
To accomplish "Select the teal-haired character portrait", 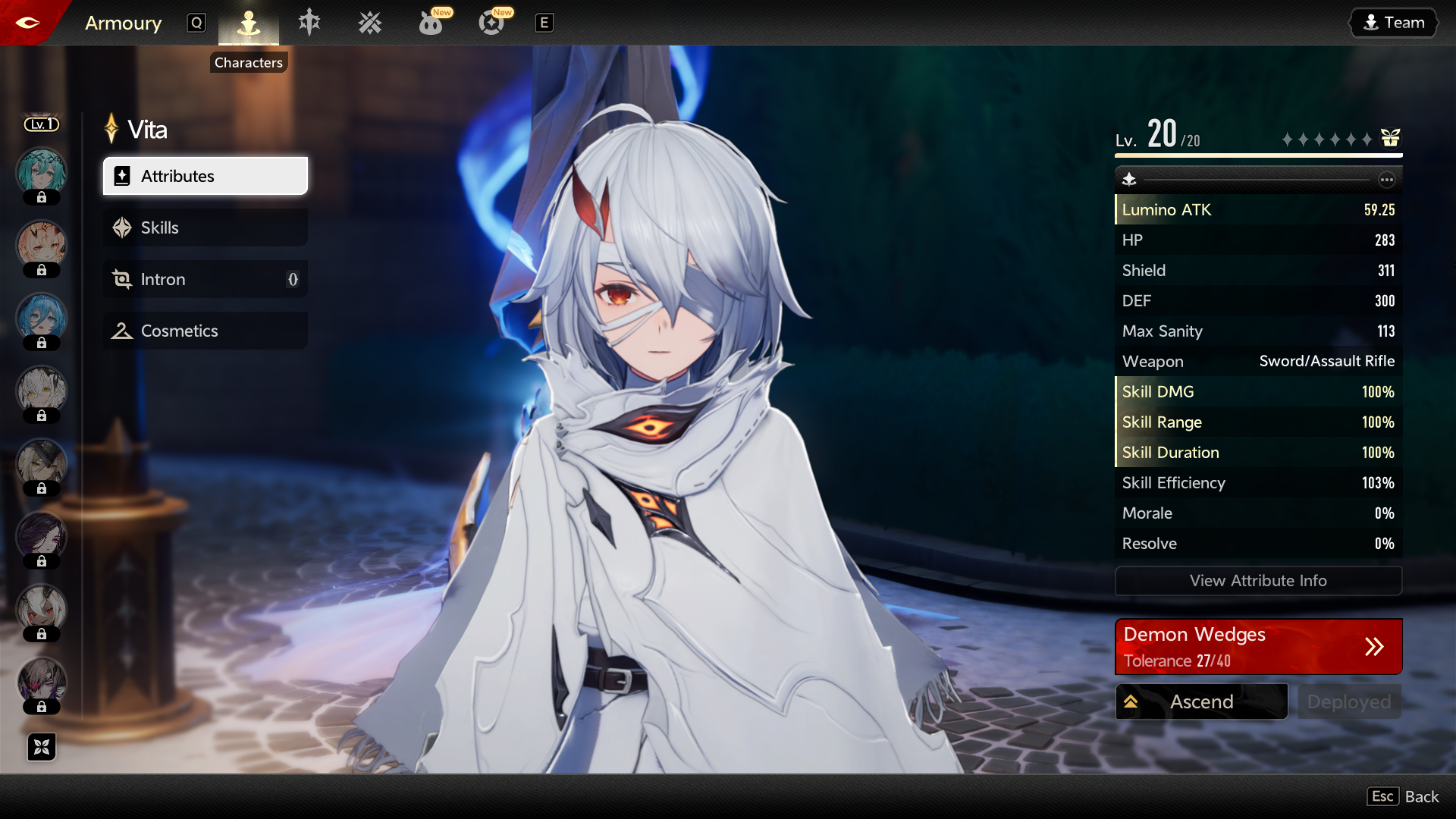I will (42, 171).
